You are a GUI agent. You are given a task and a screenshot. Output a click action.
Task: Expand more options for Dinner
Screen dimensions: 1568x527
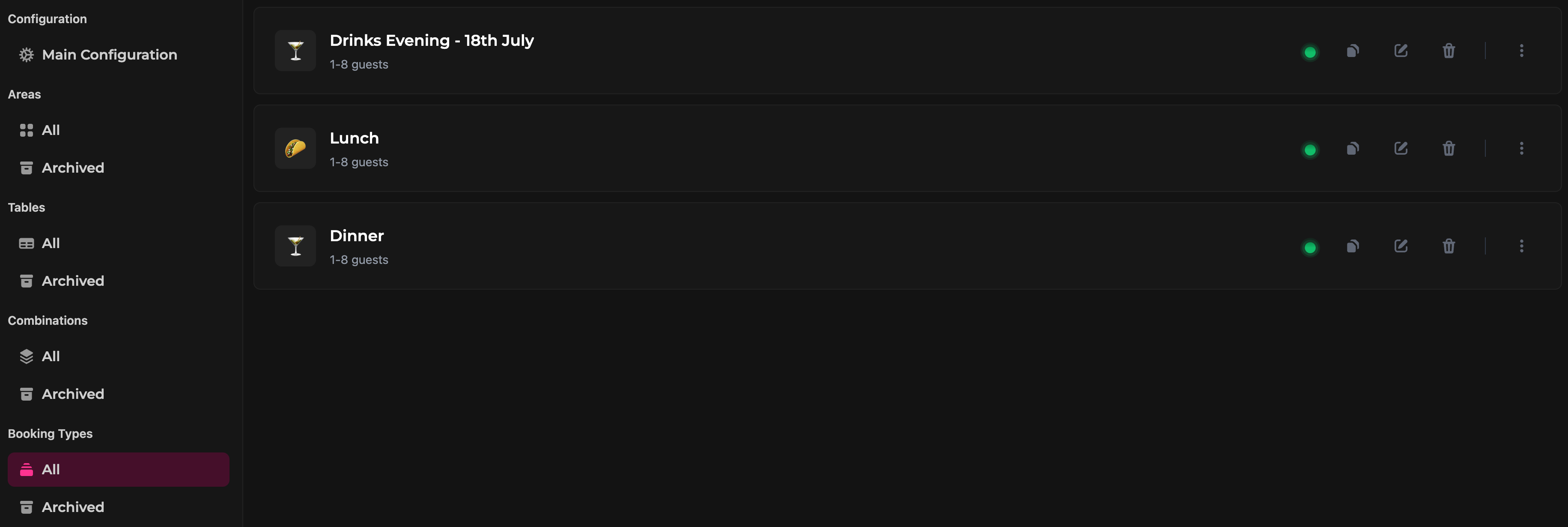(x=1521, y=246)
